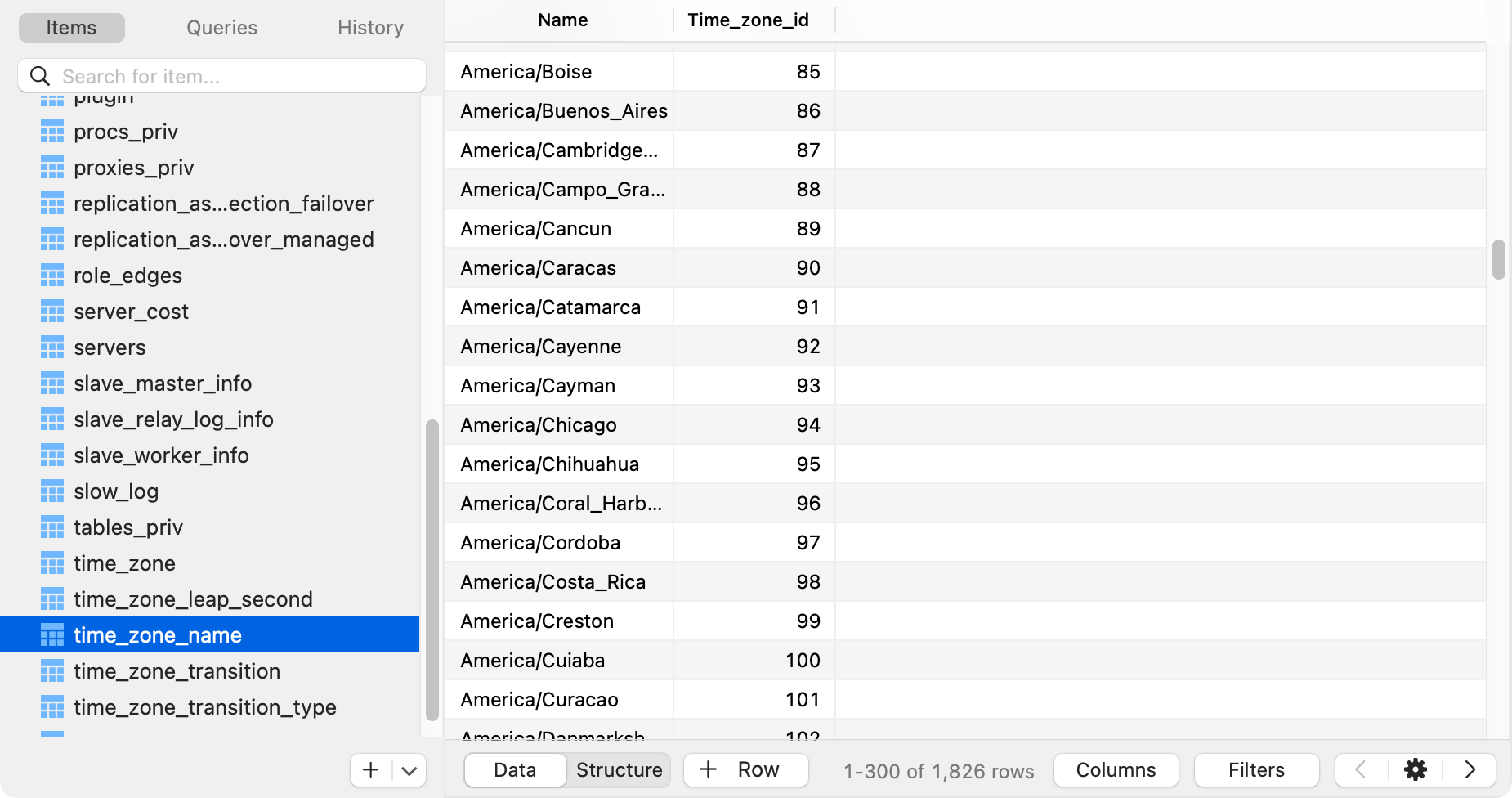
Task: Click the table icon beside slow_log
Action: [x=52, y=491]
